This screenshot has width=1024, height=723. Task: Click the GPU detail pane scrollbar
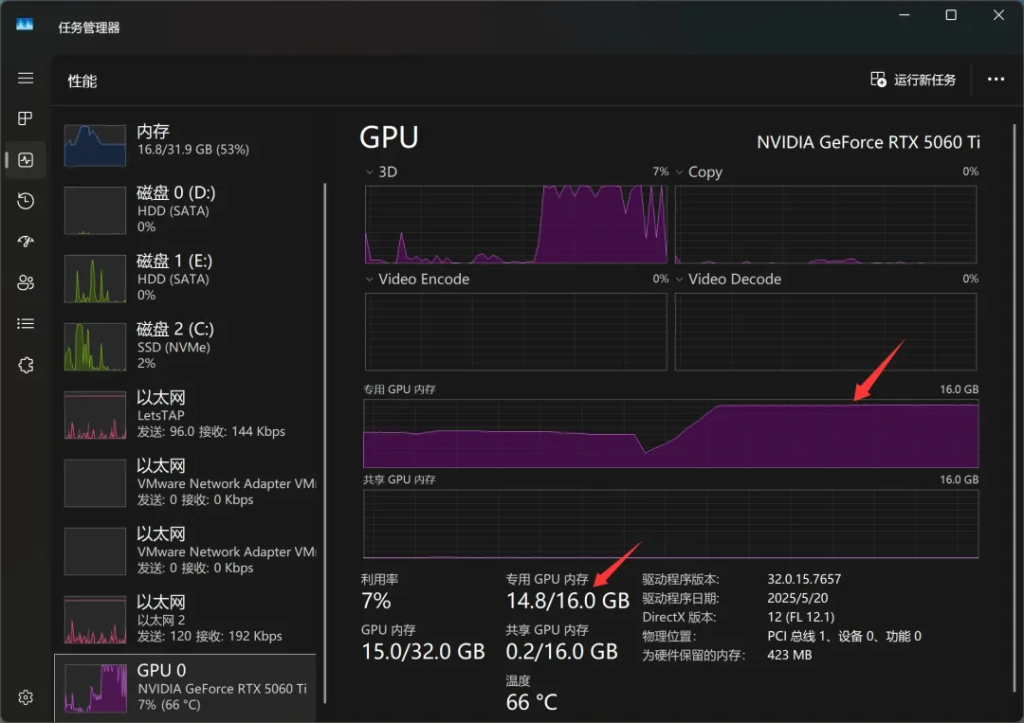click(x=1014, y=408)
